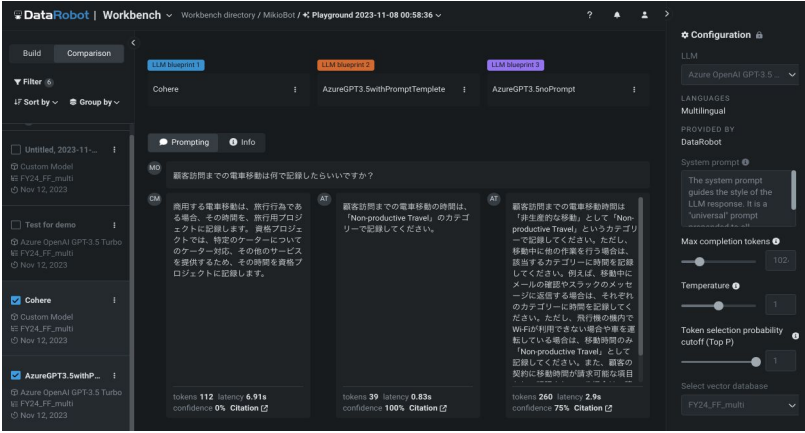Open the notifications bell icon
The image size is (805, 433).
tap(617, 15)
